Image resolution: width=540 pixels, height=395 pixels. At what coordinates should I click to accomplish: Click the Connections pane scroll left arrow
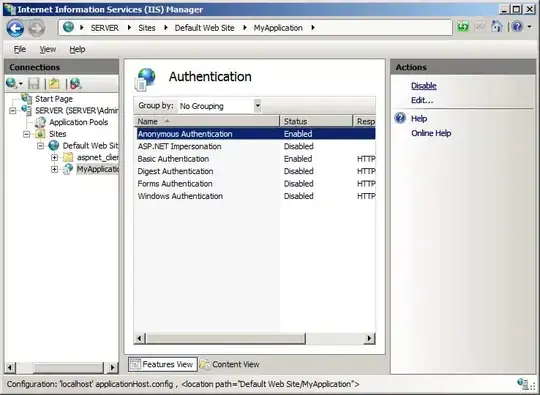click(10, 367)
